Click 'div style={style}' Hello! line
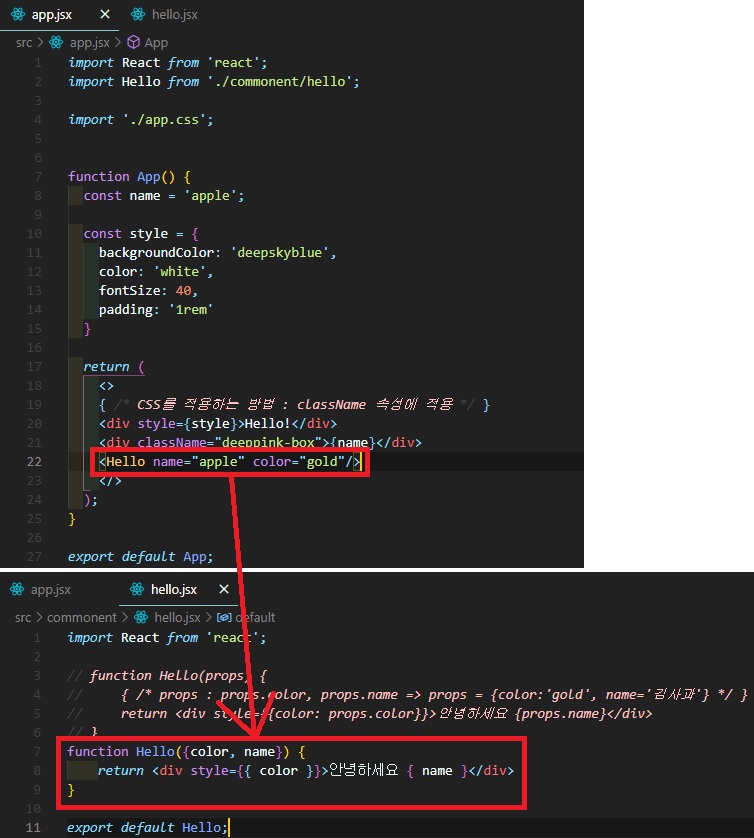The image size is (754, 838). [218, 424]
